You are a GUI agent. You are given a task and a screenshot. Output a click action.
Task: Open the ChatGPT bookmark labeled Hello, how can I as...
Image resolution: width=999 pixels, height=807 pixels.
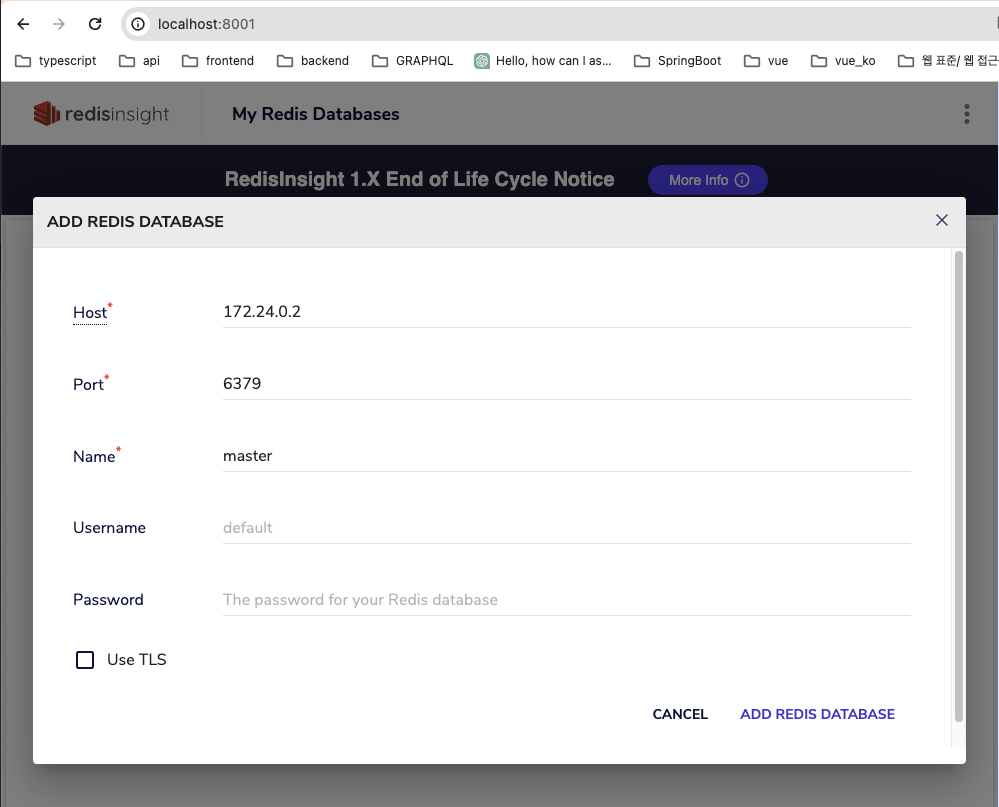click(545, 60)
